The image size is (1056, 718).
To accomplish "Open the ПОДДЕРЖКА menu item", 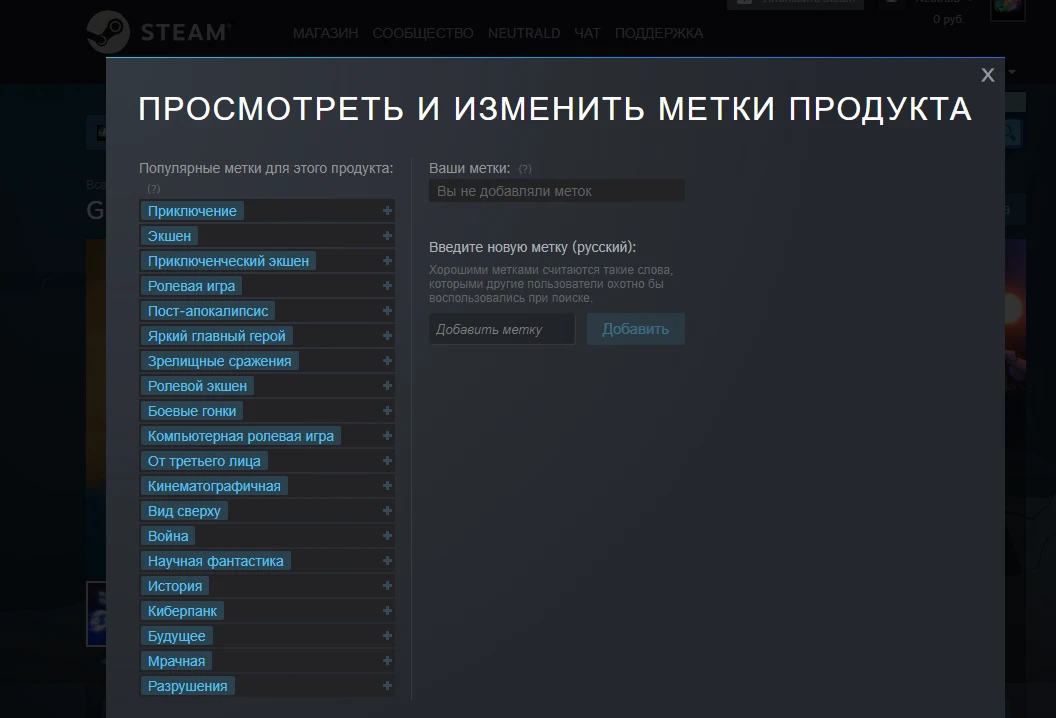I will [659, 33].
